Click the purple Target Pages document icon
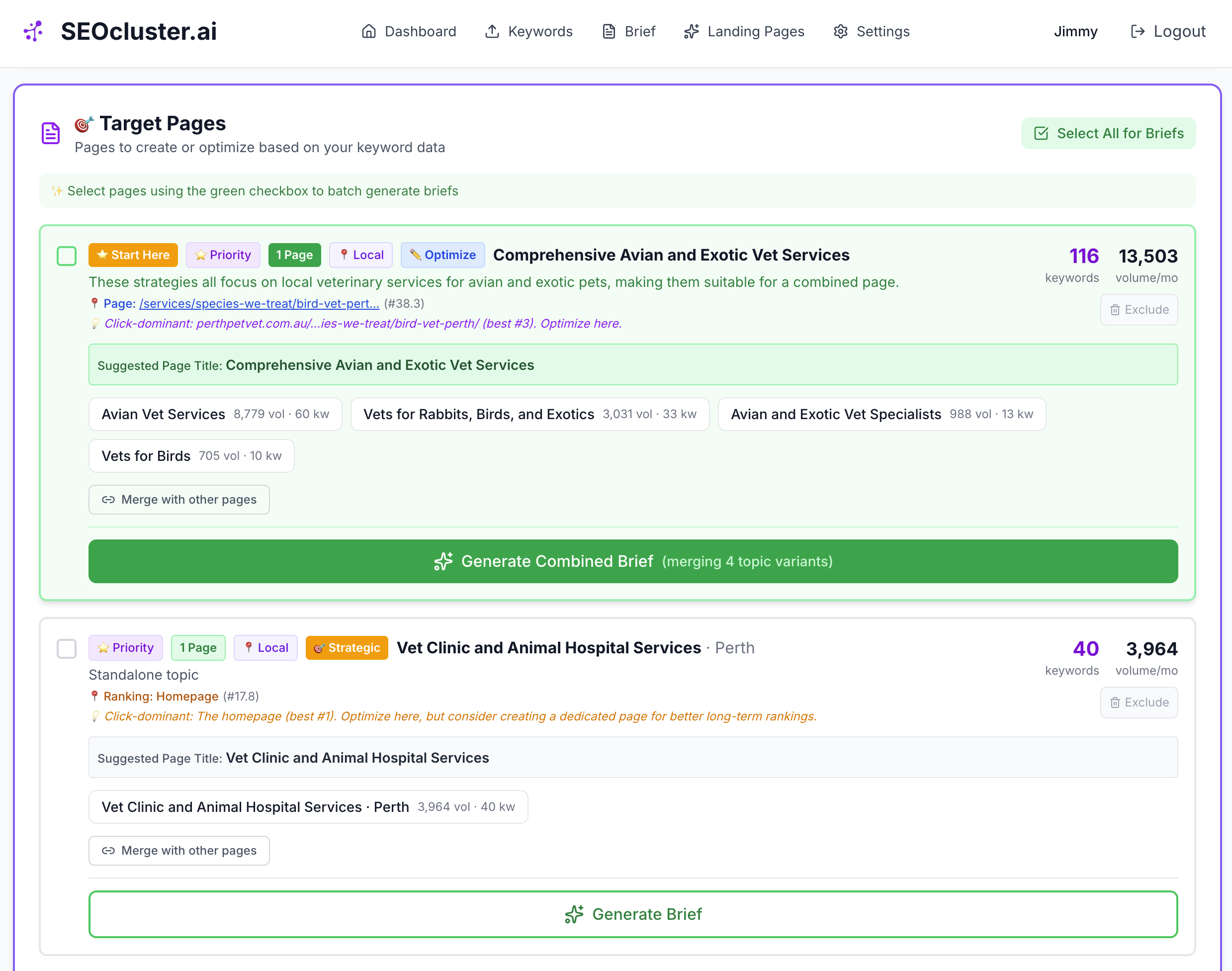The image size is (1232, 971). click(x=50, y=132)
